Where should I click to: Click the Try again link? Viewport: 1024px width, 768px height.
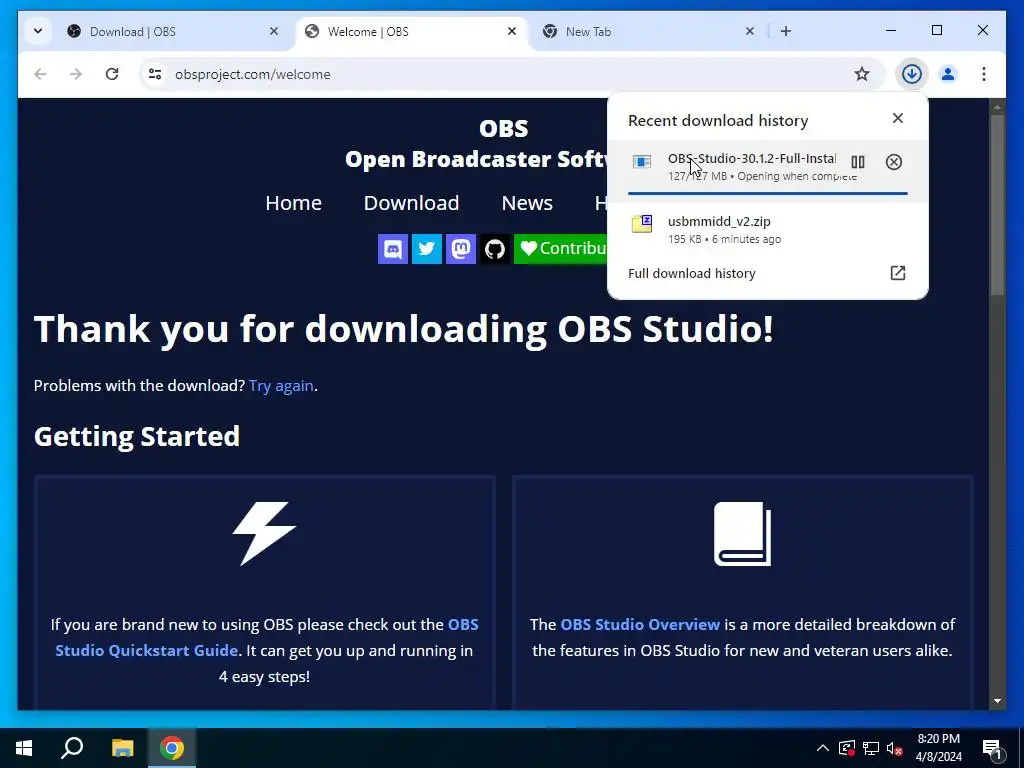click(281, 386)
